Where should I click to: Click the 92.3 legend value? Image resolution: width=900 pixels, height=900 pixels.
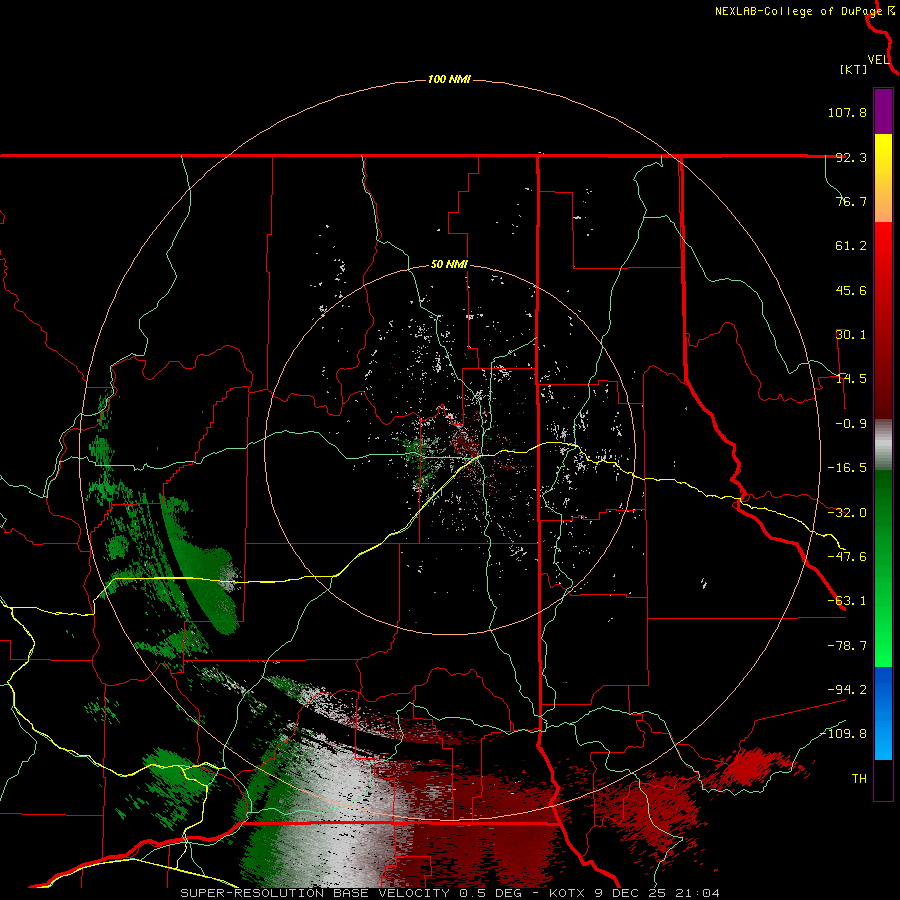point(851,157)
